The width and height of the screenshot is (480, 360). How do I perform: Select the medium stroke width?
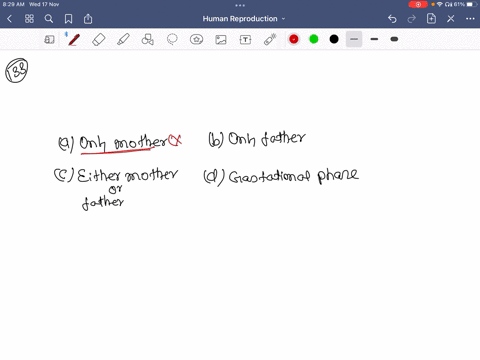[x=374, y=39]
